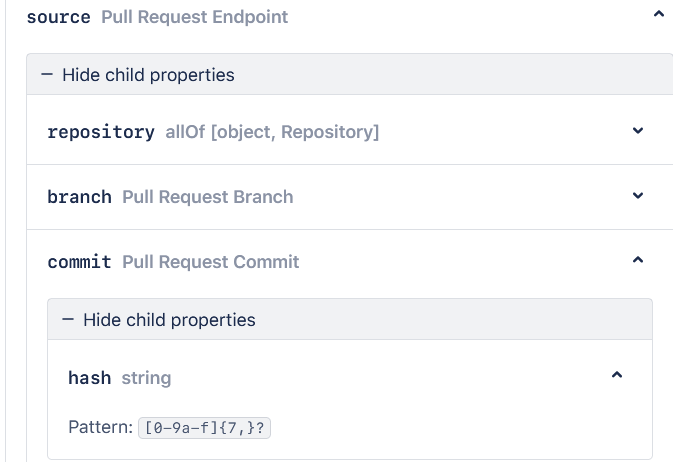Click 'allOf [object, Repository]' type text

(272, 132)
